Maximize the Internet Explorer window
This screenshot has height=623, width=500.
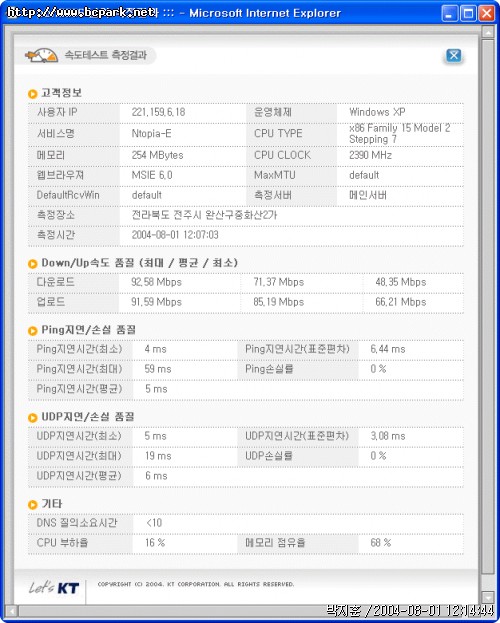[468, 14]
